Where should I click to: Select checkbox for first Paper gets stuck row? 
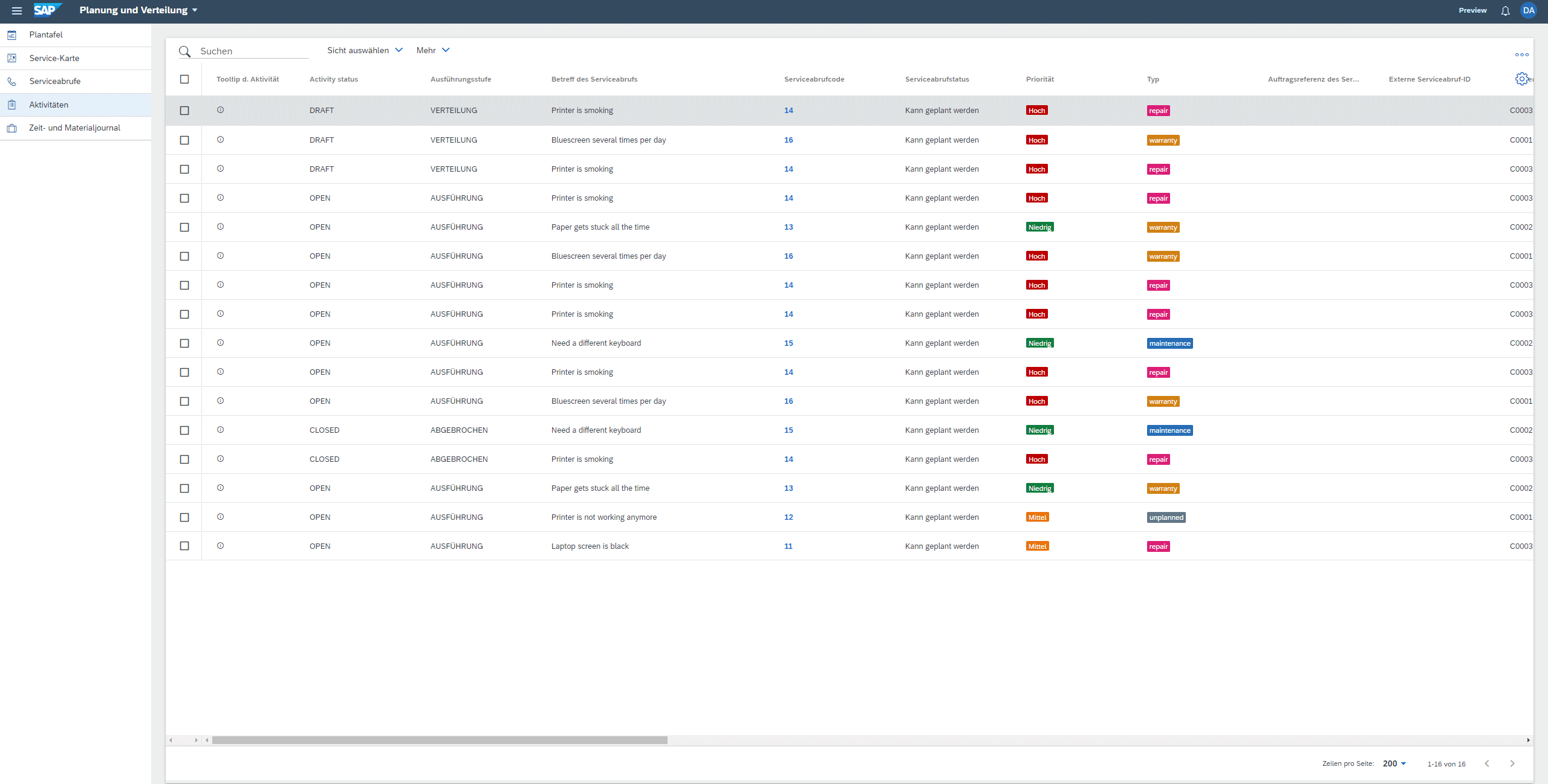[184, 227]
